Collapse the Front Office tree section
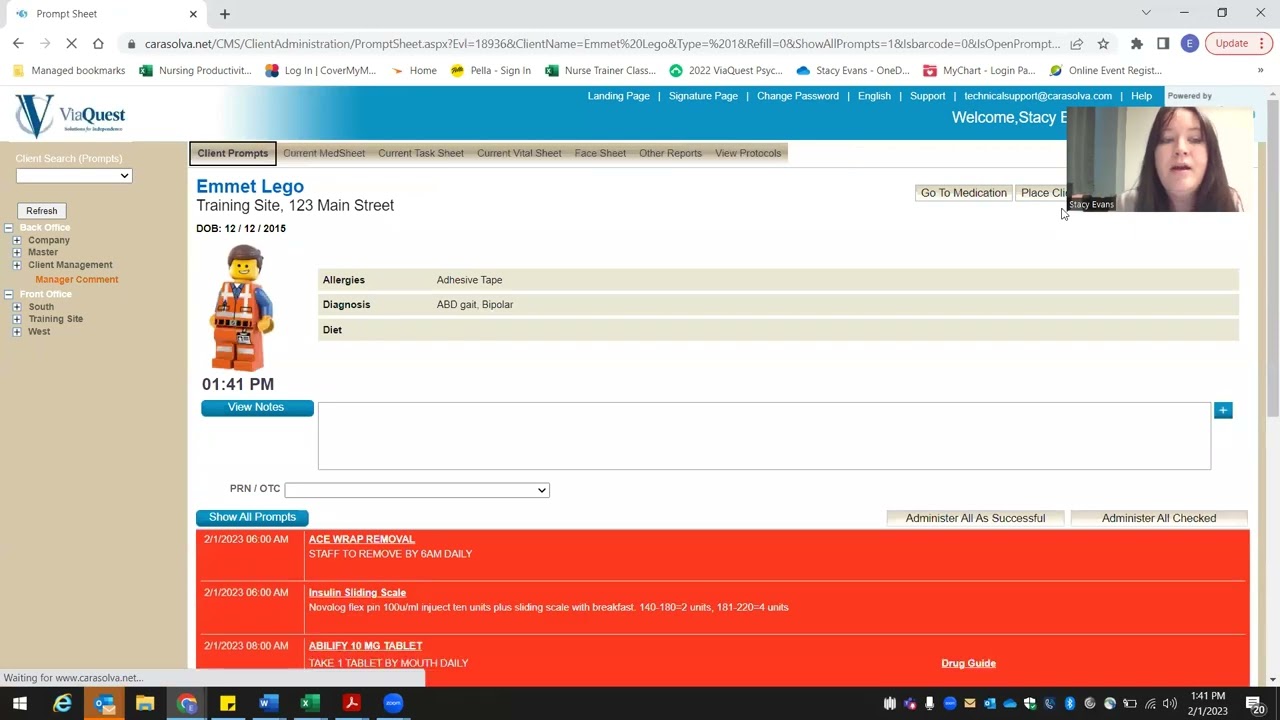The height and width of the screenshot is (720, 1280). click(8, 294)
